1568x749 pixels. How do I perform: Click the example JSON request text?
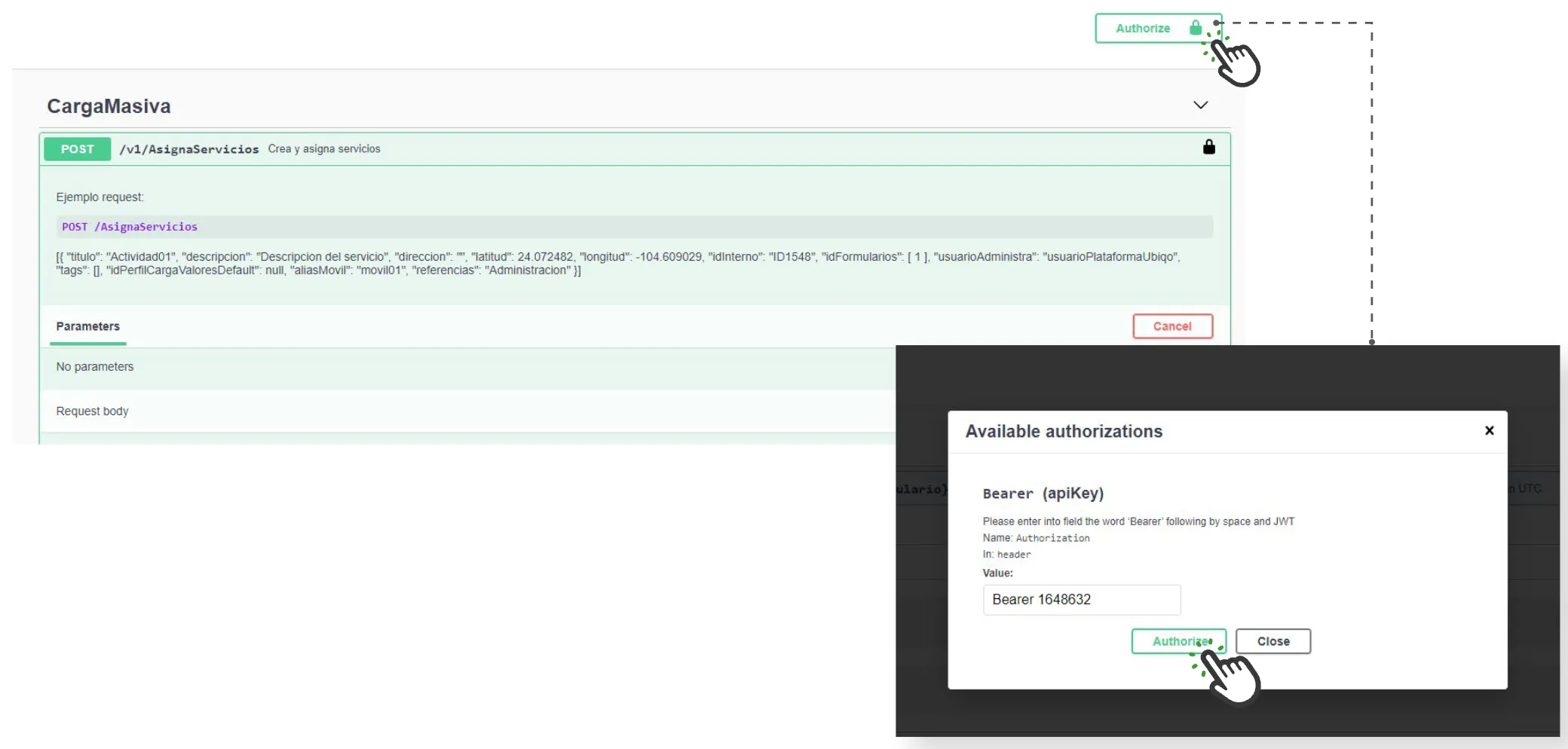(x=618, y=264)
